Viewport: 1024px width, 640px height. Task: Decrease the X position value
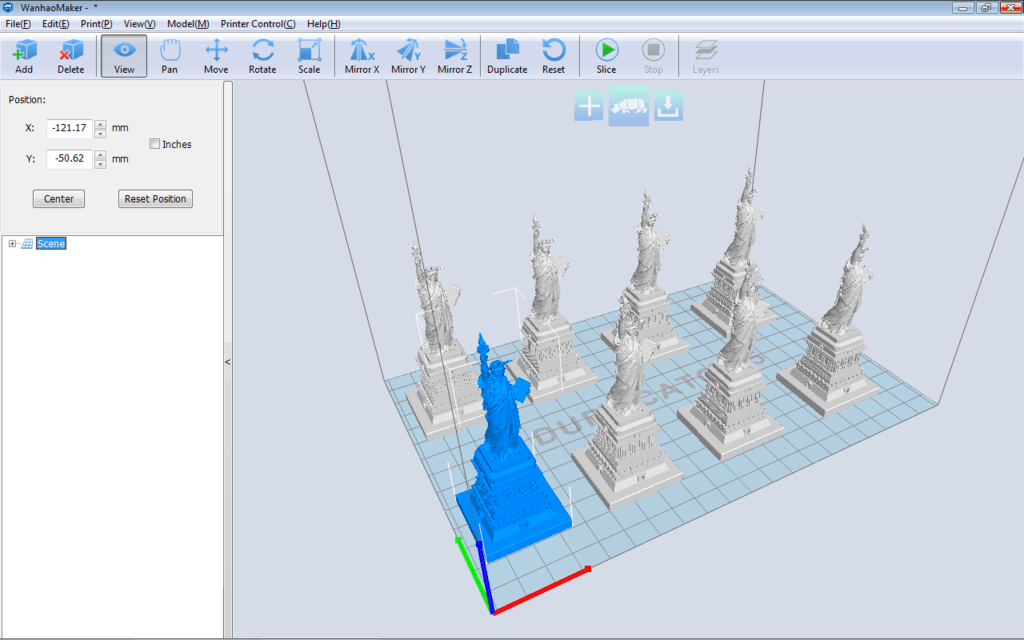[101, 133]
